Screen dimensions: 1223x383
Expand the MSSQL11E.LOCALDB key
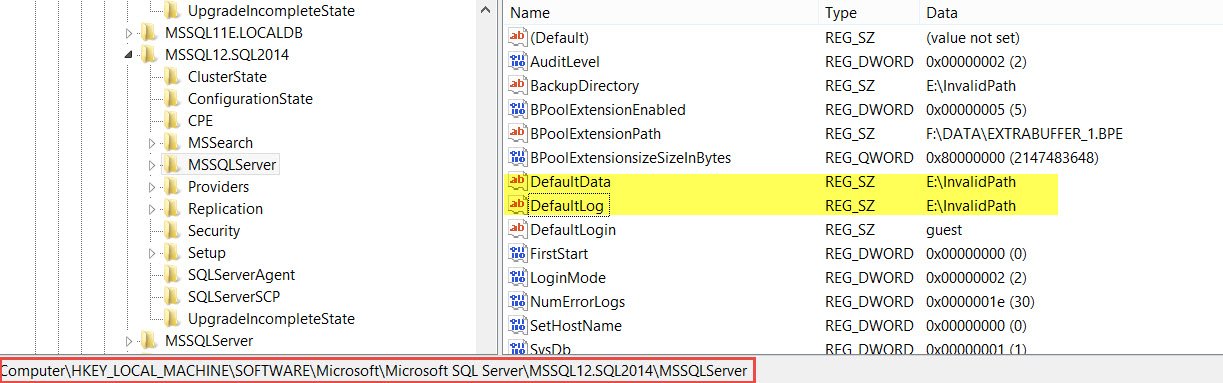coord(129,34)
